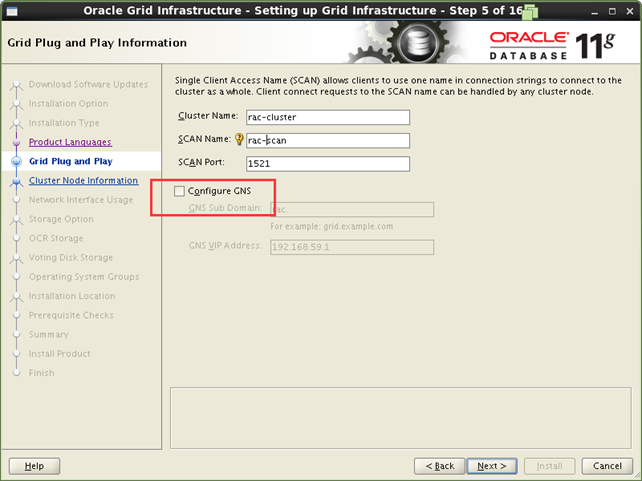This screenshot has width=642, height=481.
Task: Click the OCR Storage step
Action: 56,238
